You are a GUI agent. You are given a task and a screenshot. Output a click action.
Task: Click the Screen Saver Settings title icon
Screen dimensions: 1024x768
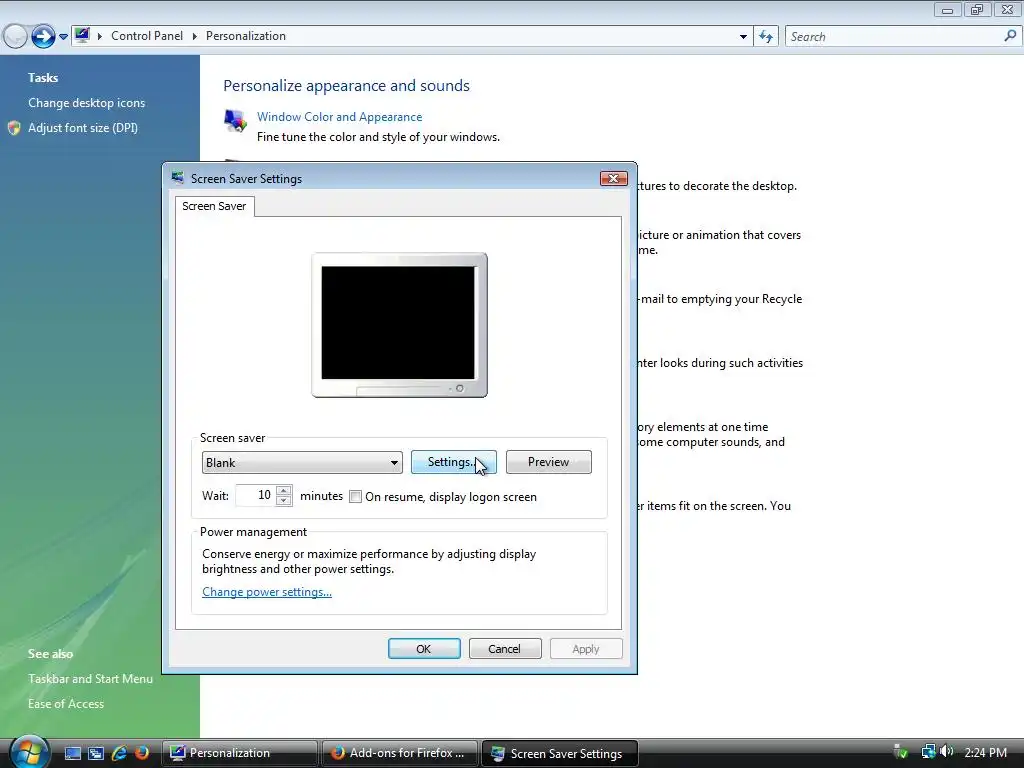tap(178, 178)
